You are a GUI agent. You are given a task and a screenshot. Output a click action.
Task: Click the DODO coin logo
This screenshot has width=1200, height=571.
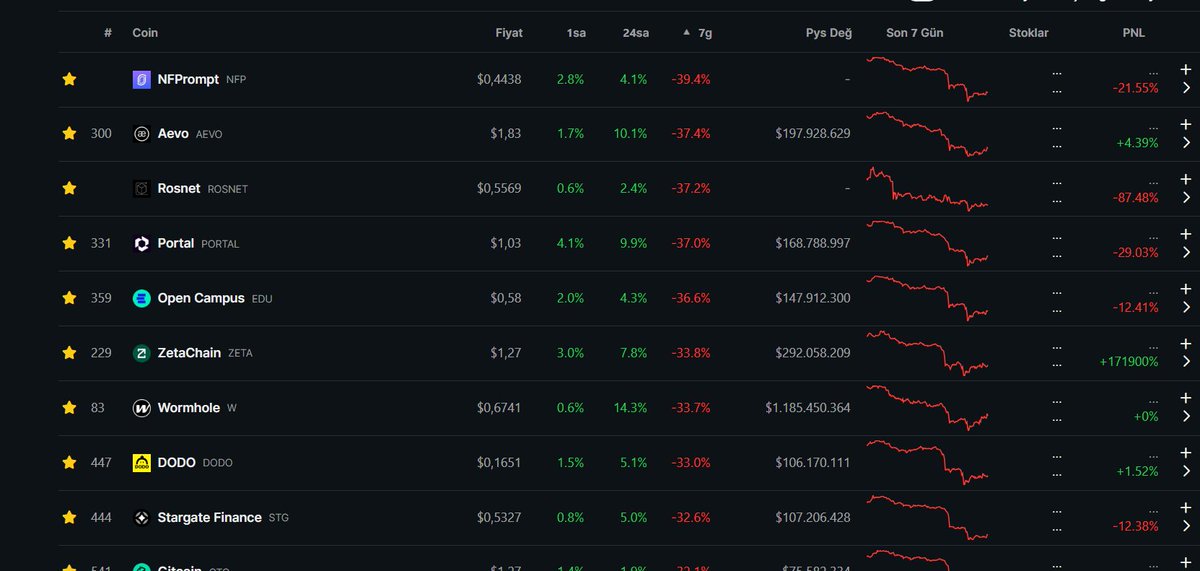[142, 462]
